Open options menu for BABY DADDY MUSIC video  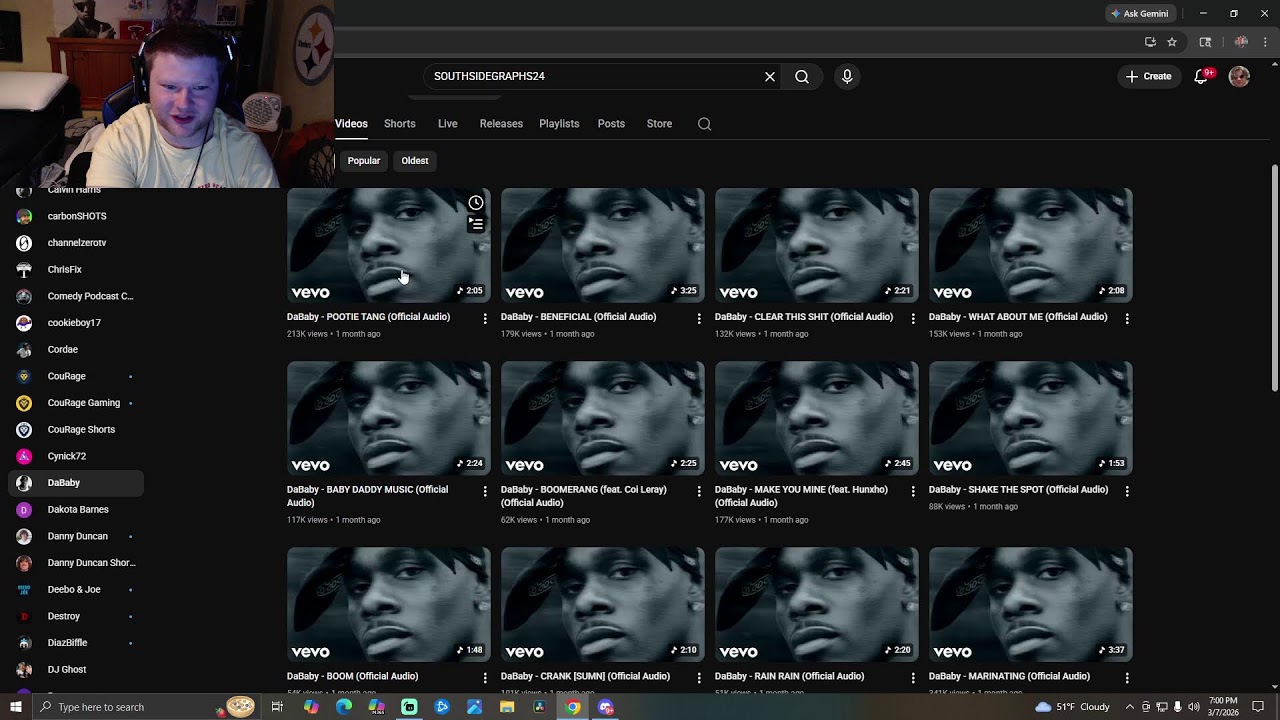(x=485, y=491)
